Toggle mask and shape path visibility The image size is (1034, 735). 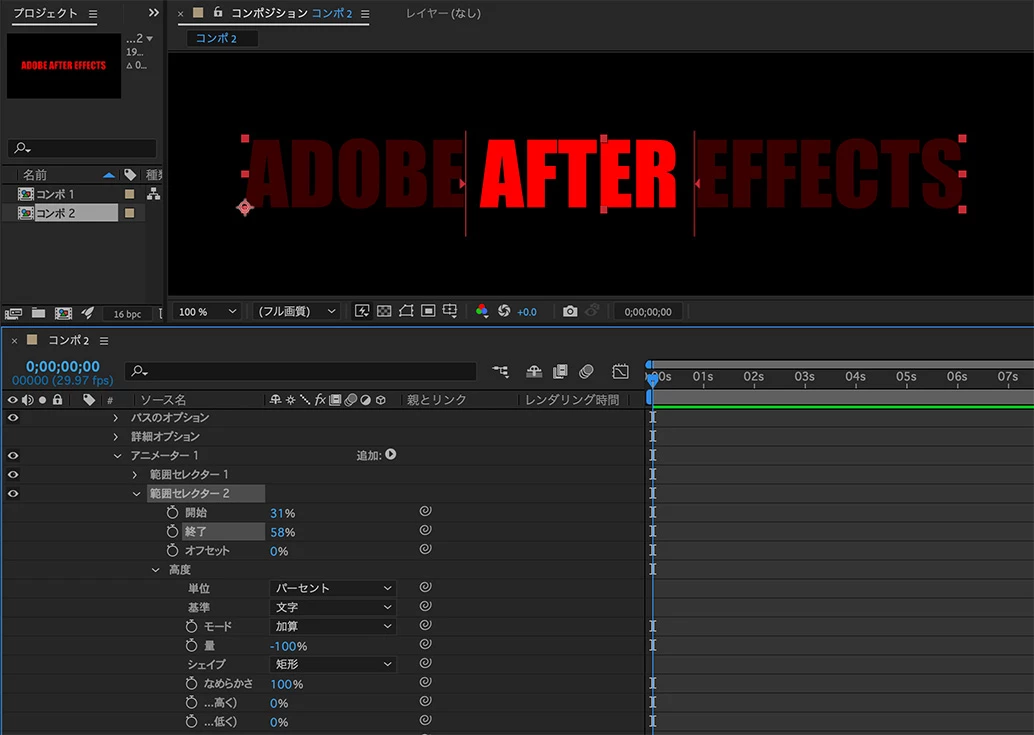point(406,311)
